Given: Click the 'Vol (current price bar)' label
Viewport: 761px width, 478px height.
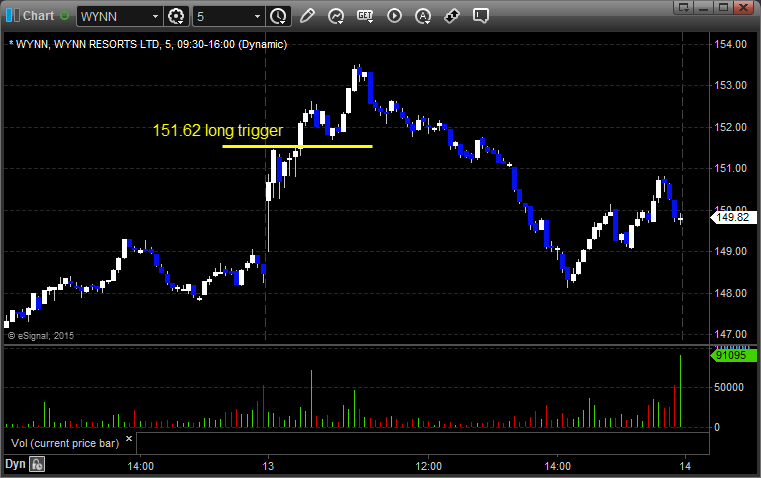Looking at the screenshot, I should point(65,443).
